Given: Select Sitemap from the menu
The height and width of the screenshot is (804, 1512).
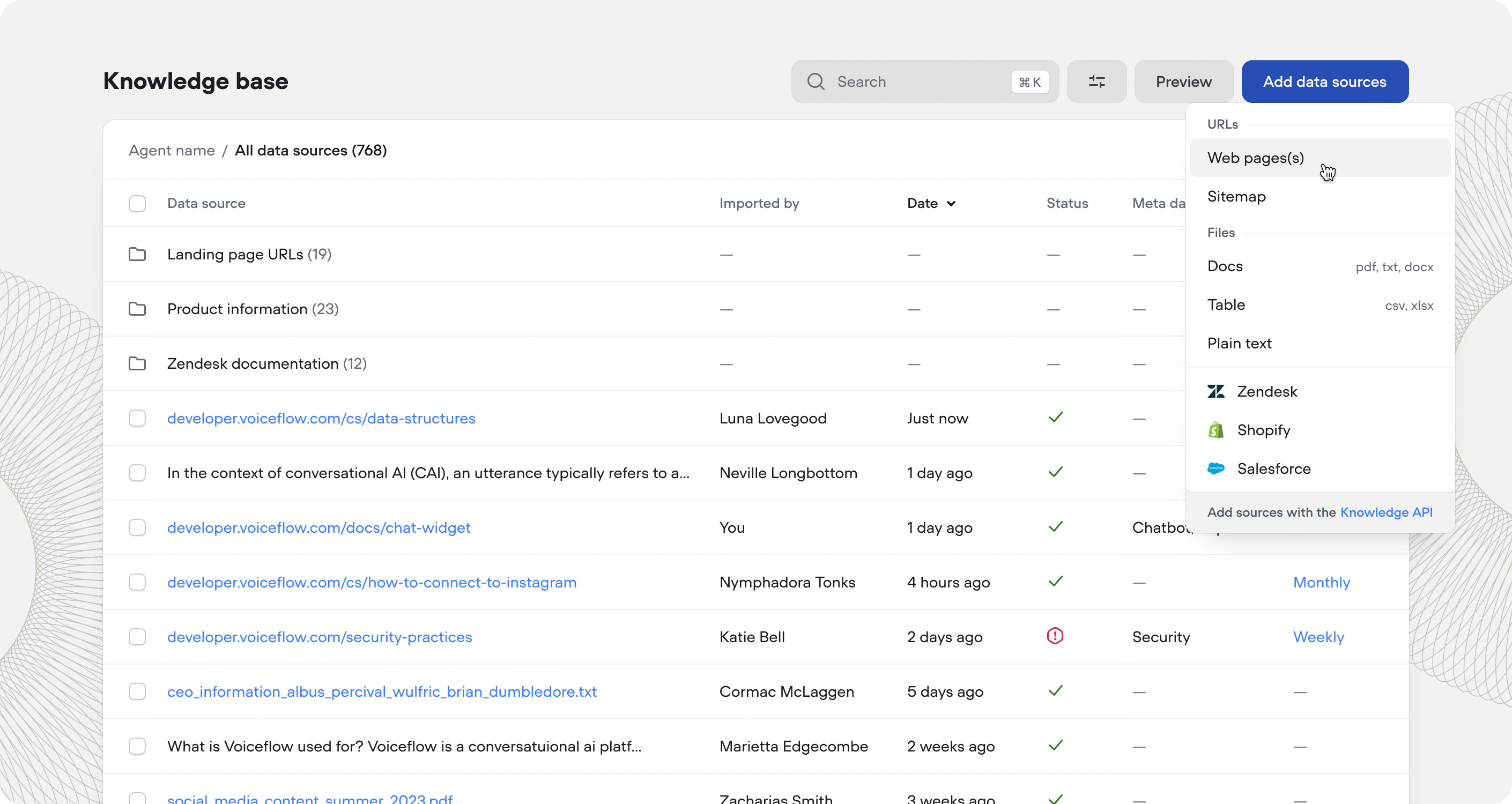Looking at the screenshot, I should (x=1320, y=196).
